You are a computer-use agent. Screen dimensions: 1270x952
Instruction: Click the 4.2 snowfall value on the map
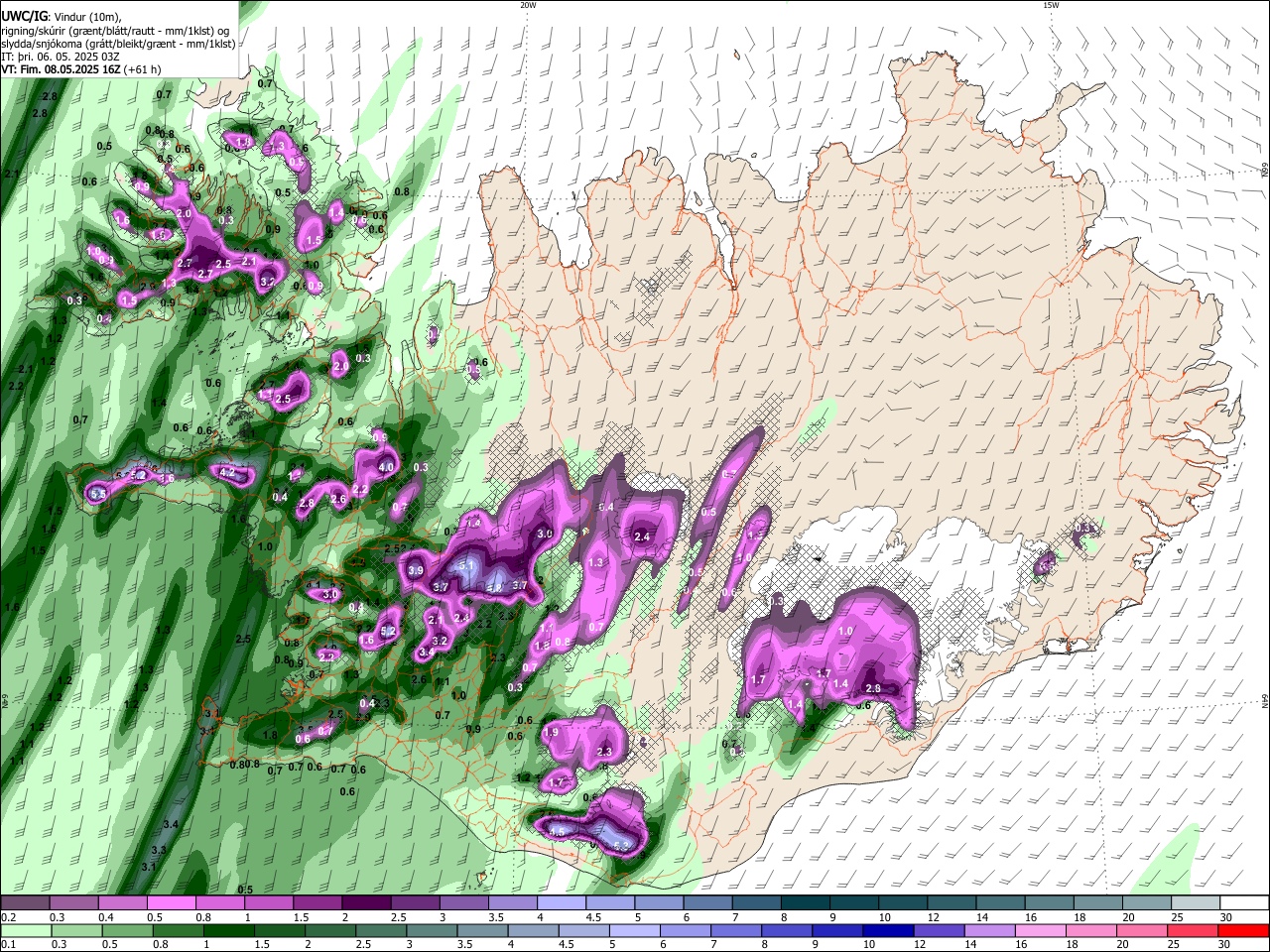pyautogui.click(x=227, y=473)
